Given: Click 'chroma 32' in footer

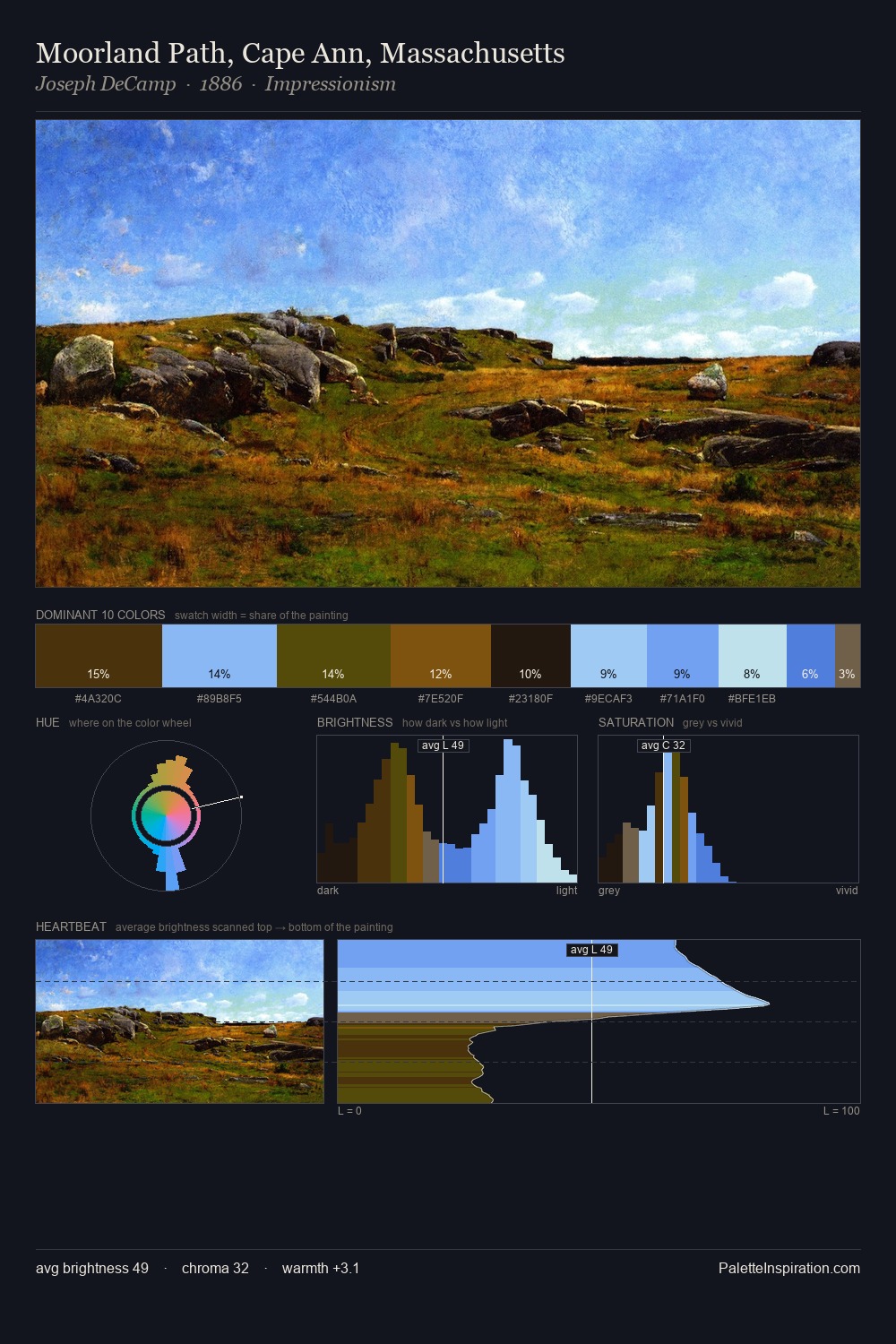Looking at the screenshot, I should [215, 1268].
